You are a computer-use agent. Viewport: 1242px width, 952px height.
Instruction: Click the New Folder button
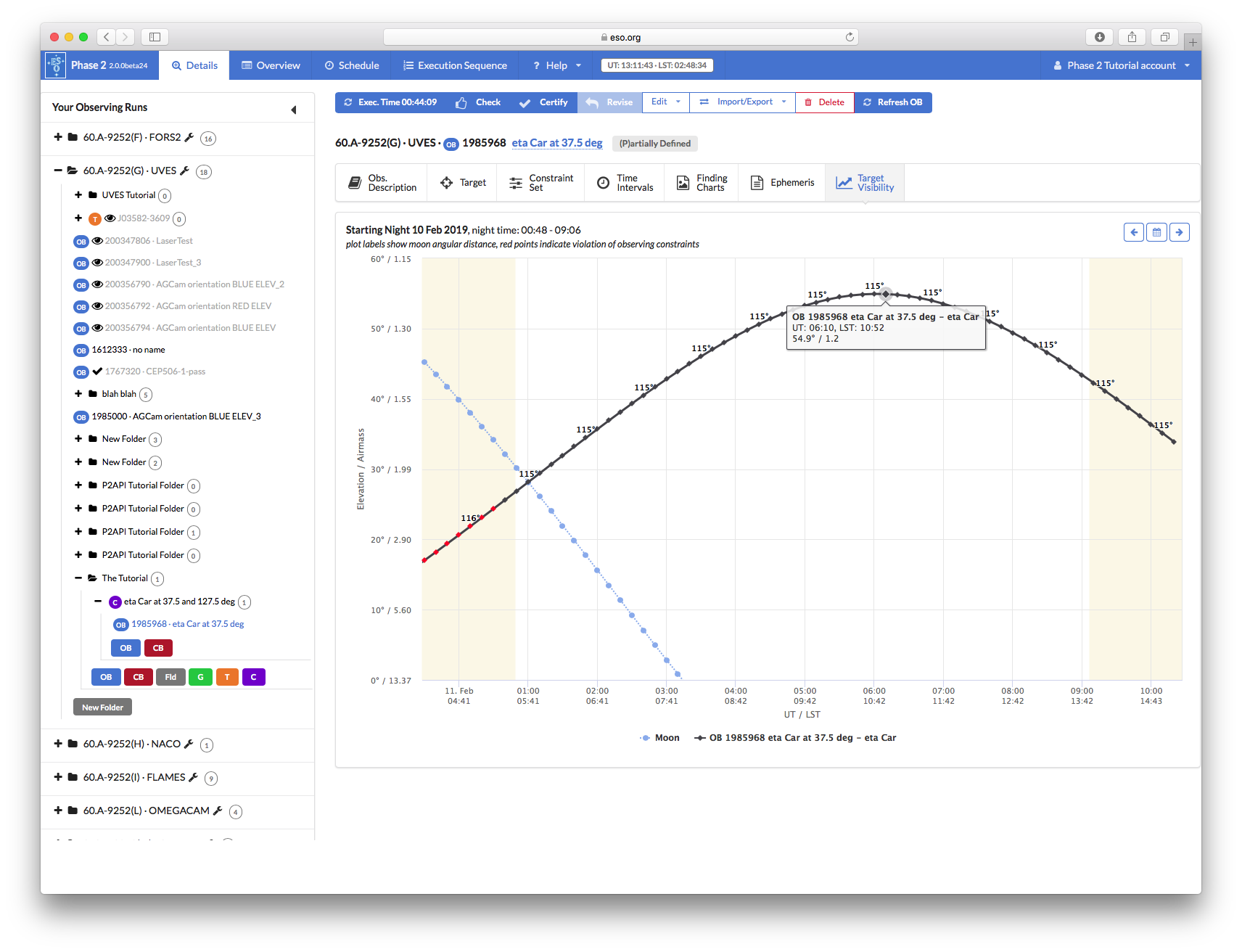[x=102, y=707]
